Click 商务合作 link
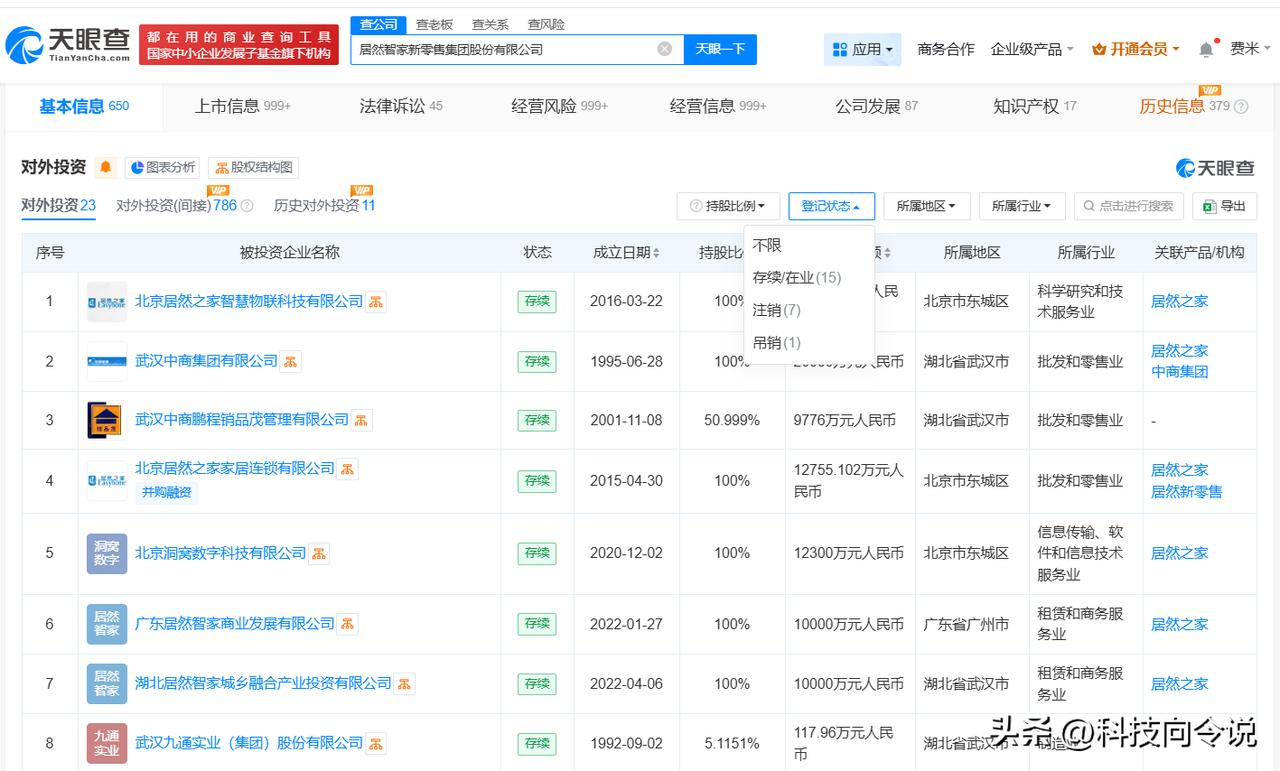This screenshot has height=771, width=1280. 945,49
